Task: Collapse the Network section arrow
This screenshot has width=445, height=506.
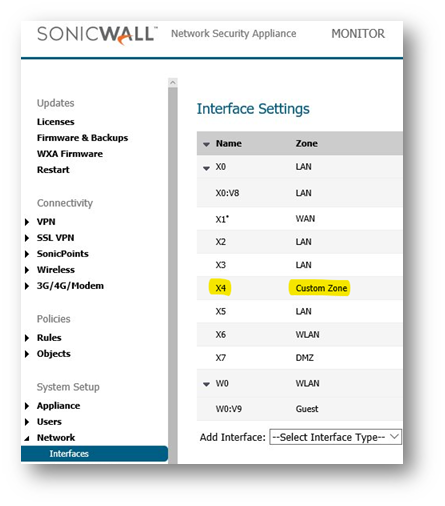Action: (27, 438)
